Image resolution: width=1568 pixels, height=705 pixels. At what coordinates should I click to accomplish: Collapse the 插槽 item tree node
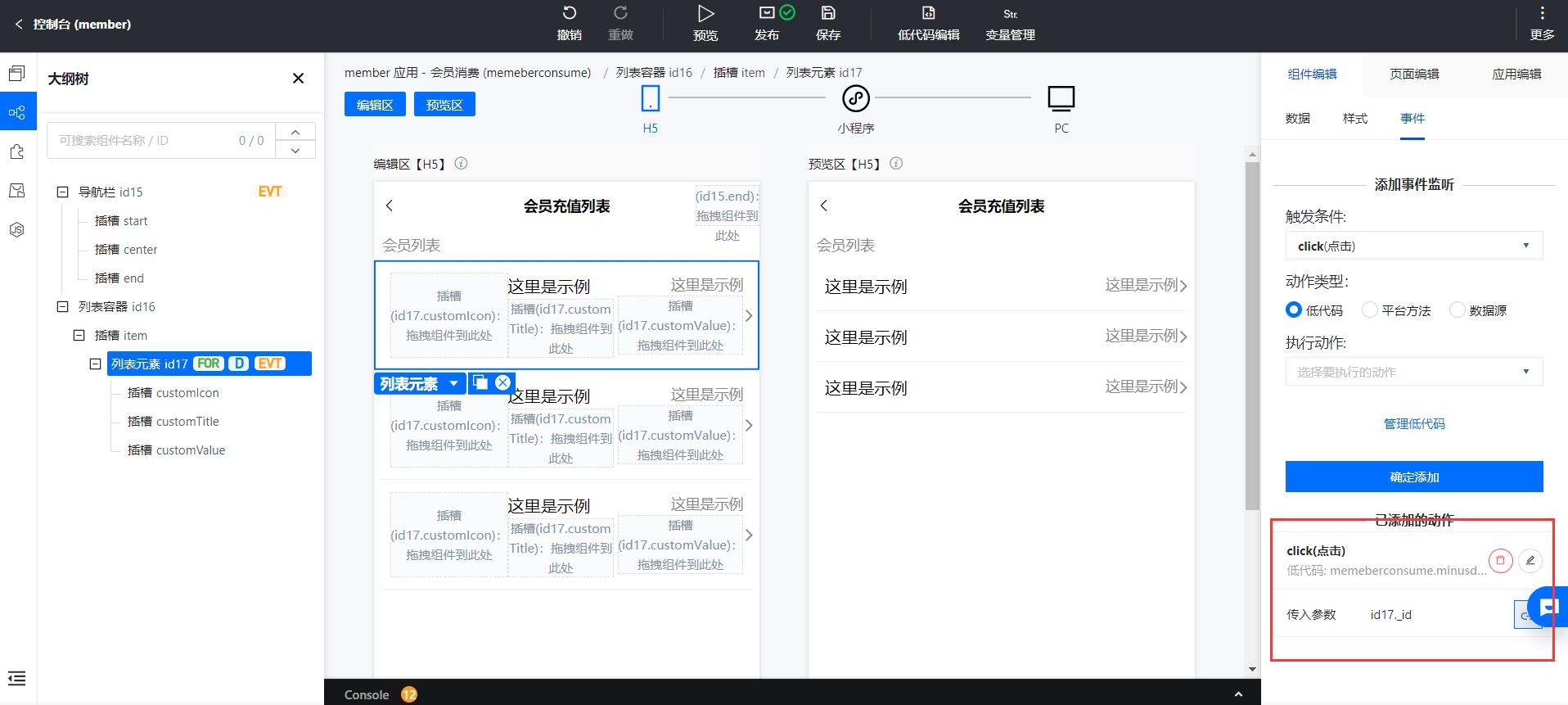pyautogui.click(x=79, y=335)
